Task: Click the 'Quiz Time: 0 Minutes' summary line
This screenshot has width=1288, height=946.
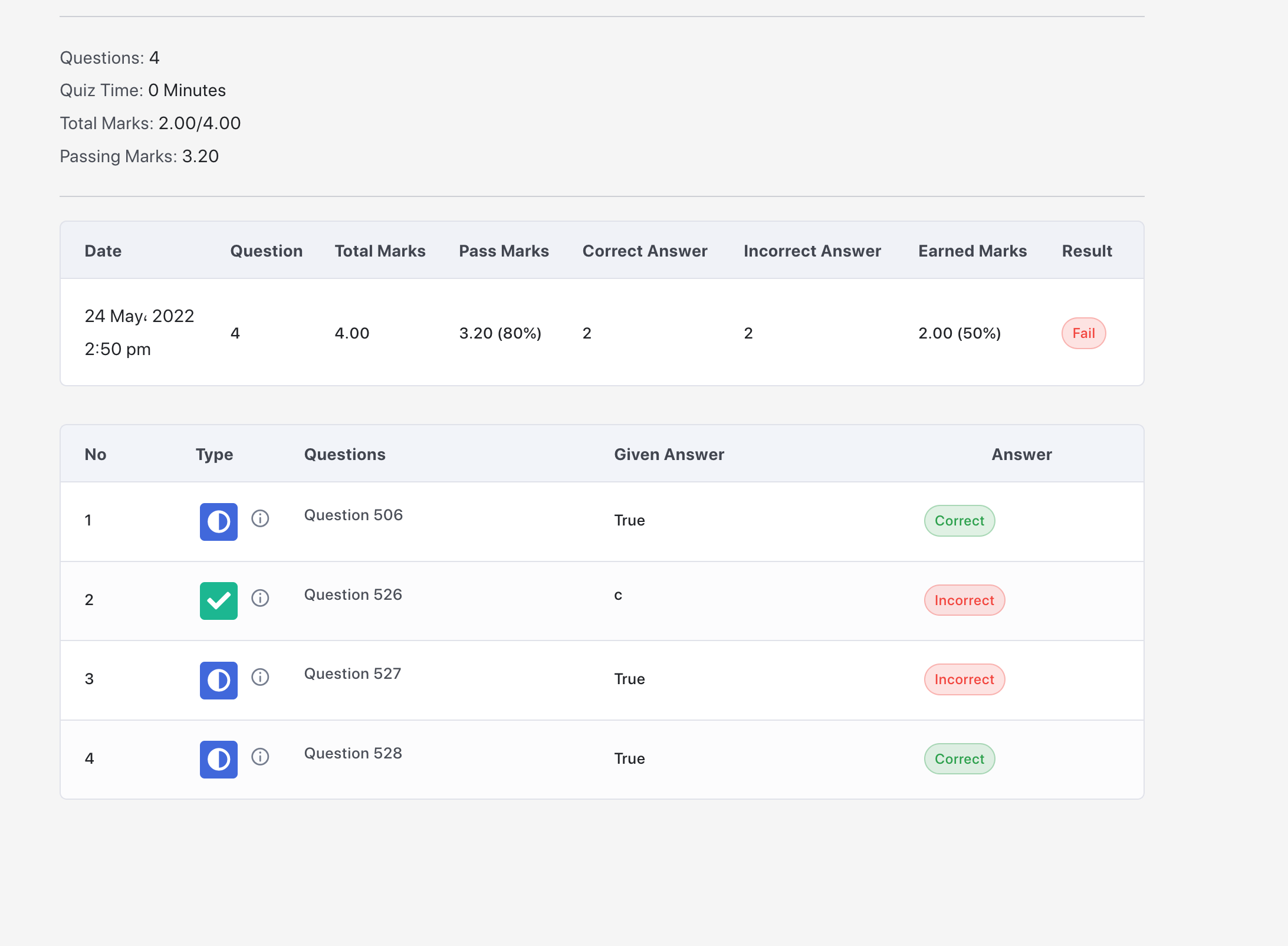Action: 143,90
